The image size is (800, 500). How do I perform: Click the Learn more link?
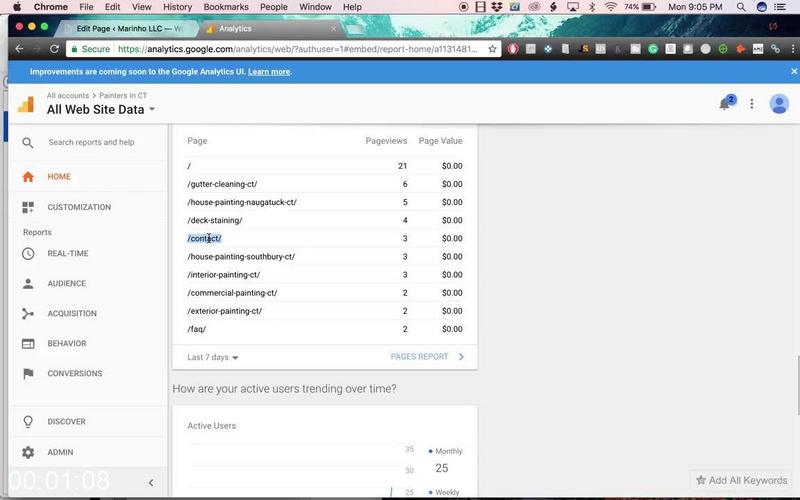(269, 72)
